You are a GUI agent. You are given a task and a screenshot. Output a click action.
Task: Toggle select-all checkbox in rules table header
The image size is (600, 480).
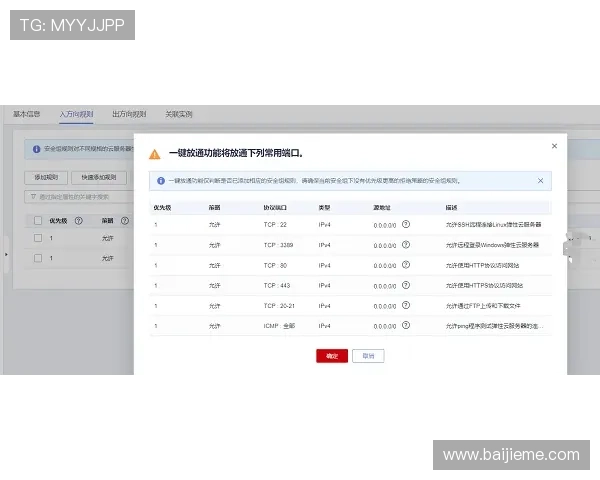pyautogui.click(x=38, y=220)
